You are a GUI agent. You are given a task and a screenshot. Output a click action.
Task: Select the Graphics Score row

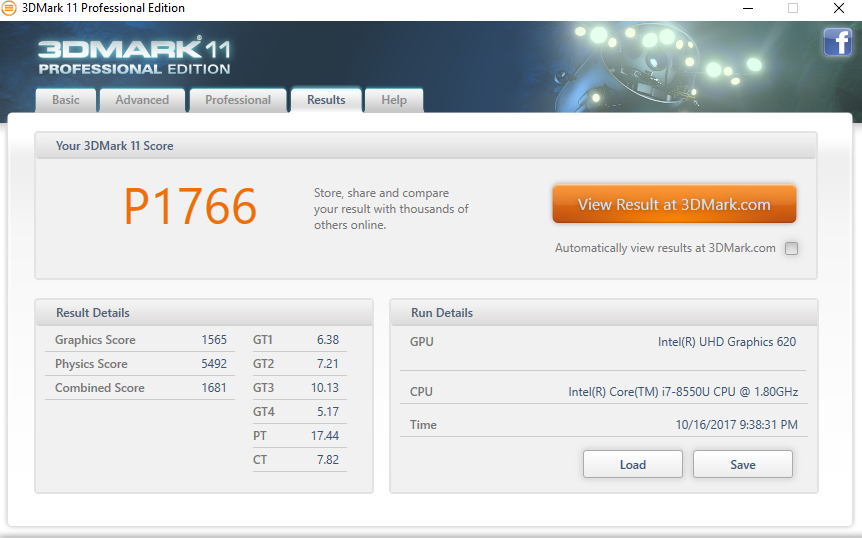pos(140,340)
